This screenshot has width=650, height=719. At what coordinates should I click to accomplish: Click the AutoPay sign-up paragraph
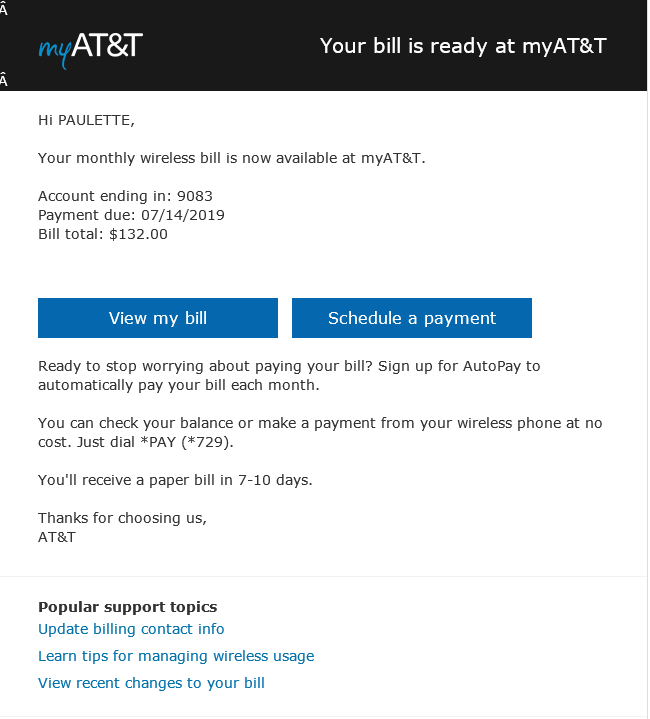(x=289, y=375)
